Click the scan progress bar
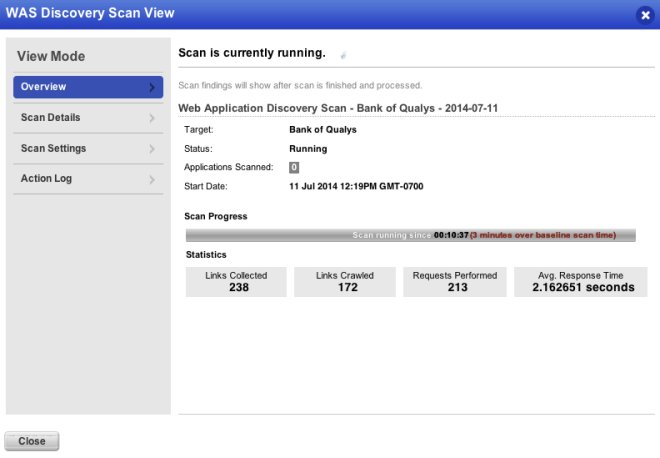This screenshot has width=660, height=458. [x=410, y=235]
